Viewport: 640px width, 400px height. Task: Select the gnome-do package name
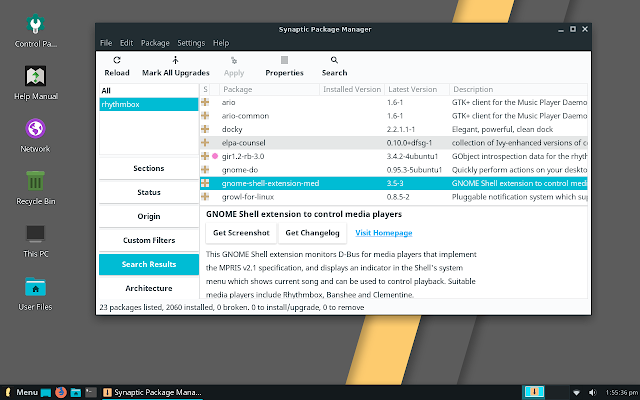point(240,170)
